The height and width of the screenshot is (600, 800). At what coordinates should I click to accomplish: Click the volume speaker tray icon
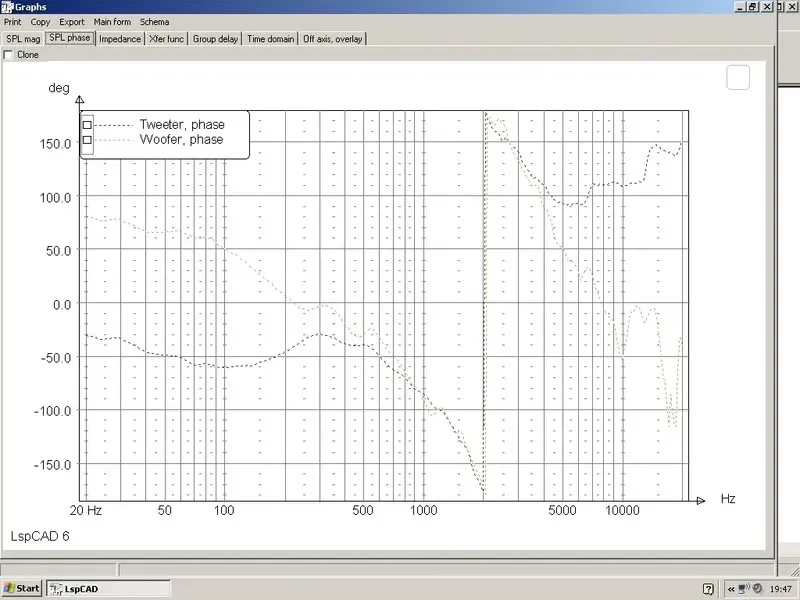[x=744, y=588]
